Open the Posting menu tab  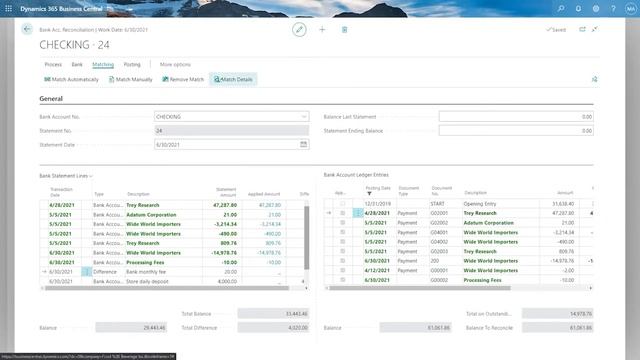[x=132, y=64]
